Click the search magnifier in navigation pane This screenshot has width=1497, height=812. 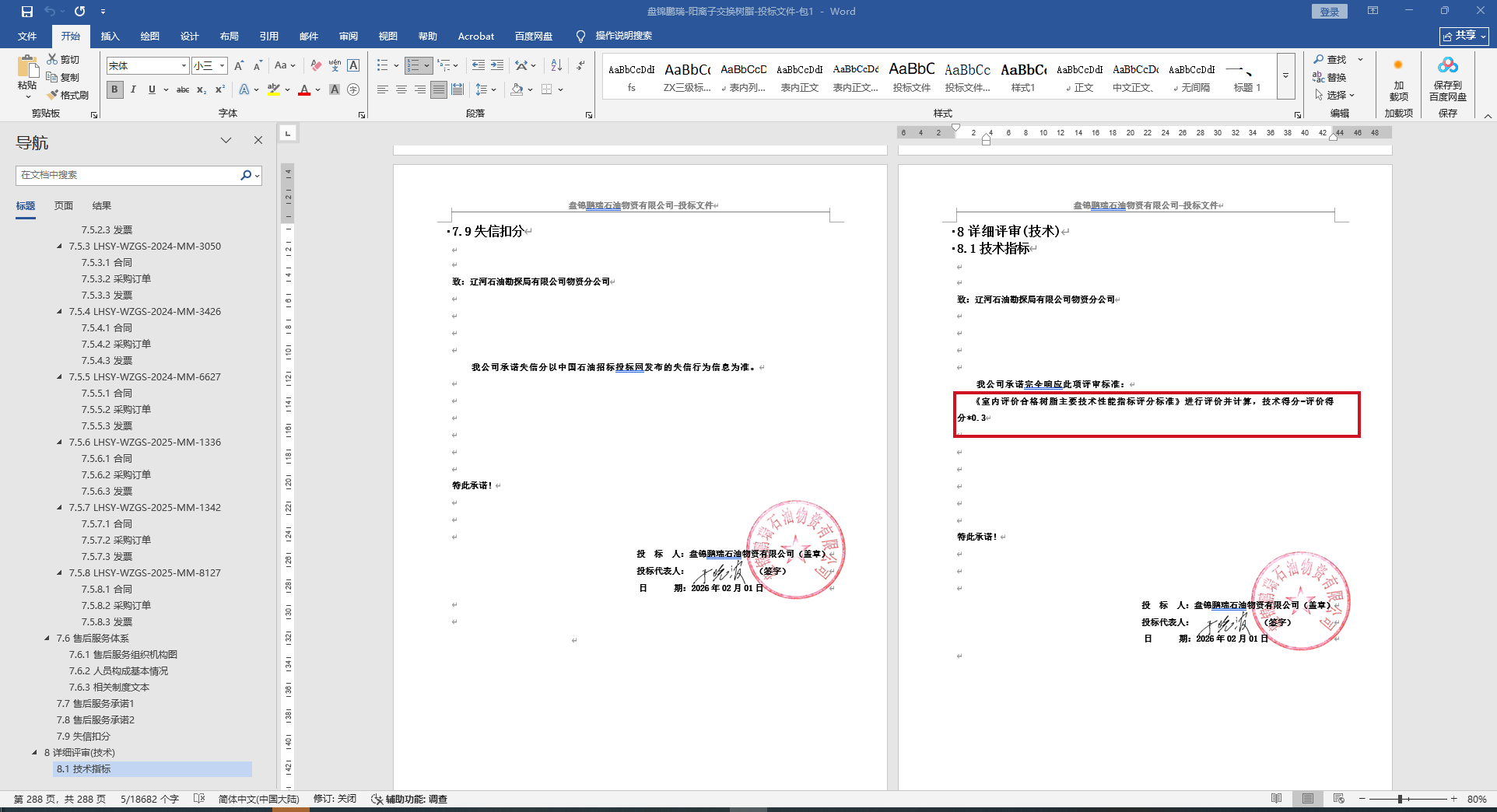click(246, 175)
